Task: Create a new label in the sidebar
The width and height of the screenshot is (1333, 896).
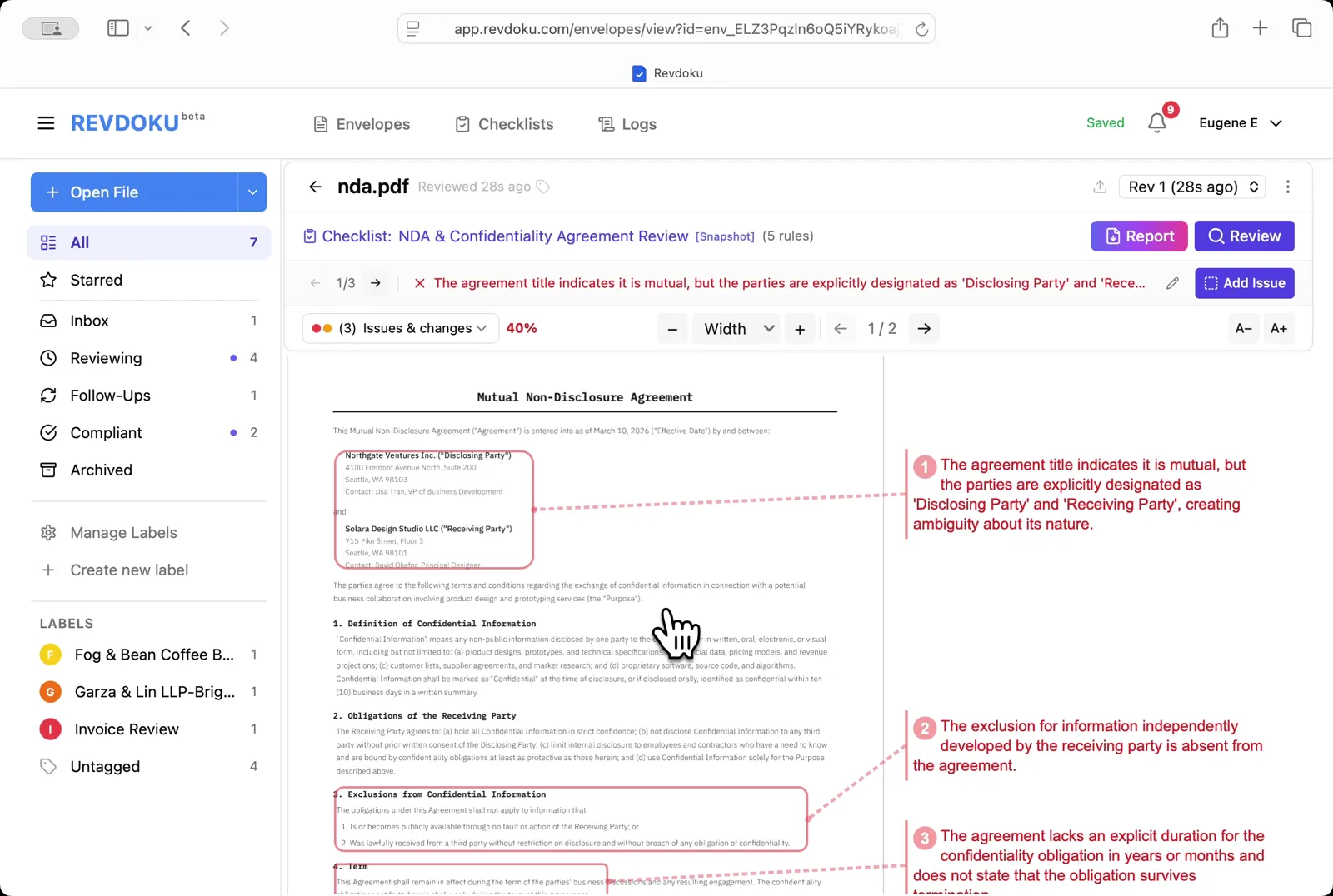Action: (x=128, y=570)
